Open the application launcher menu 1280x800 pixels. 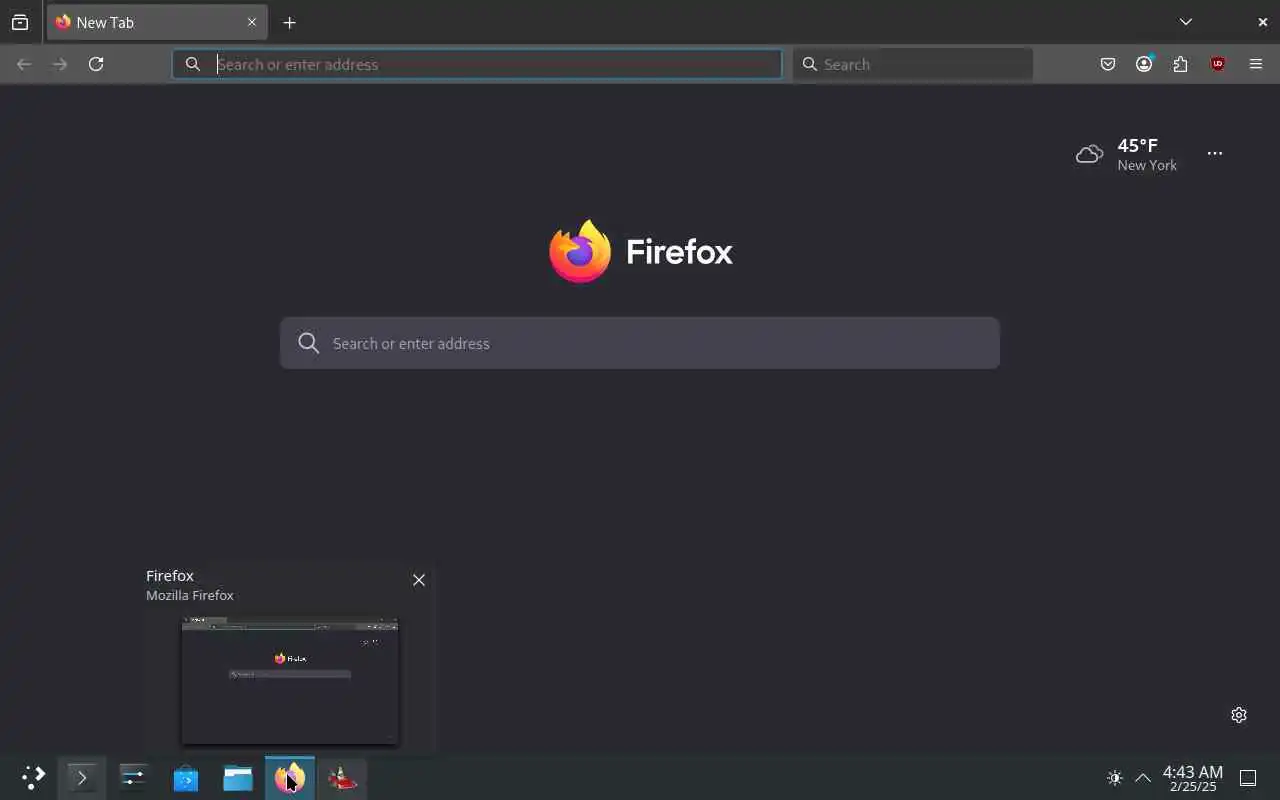coord(33,778)
